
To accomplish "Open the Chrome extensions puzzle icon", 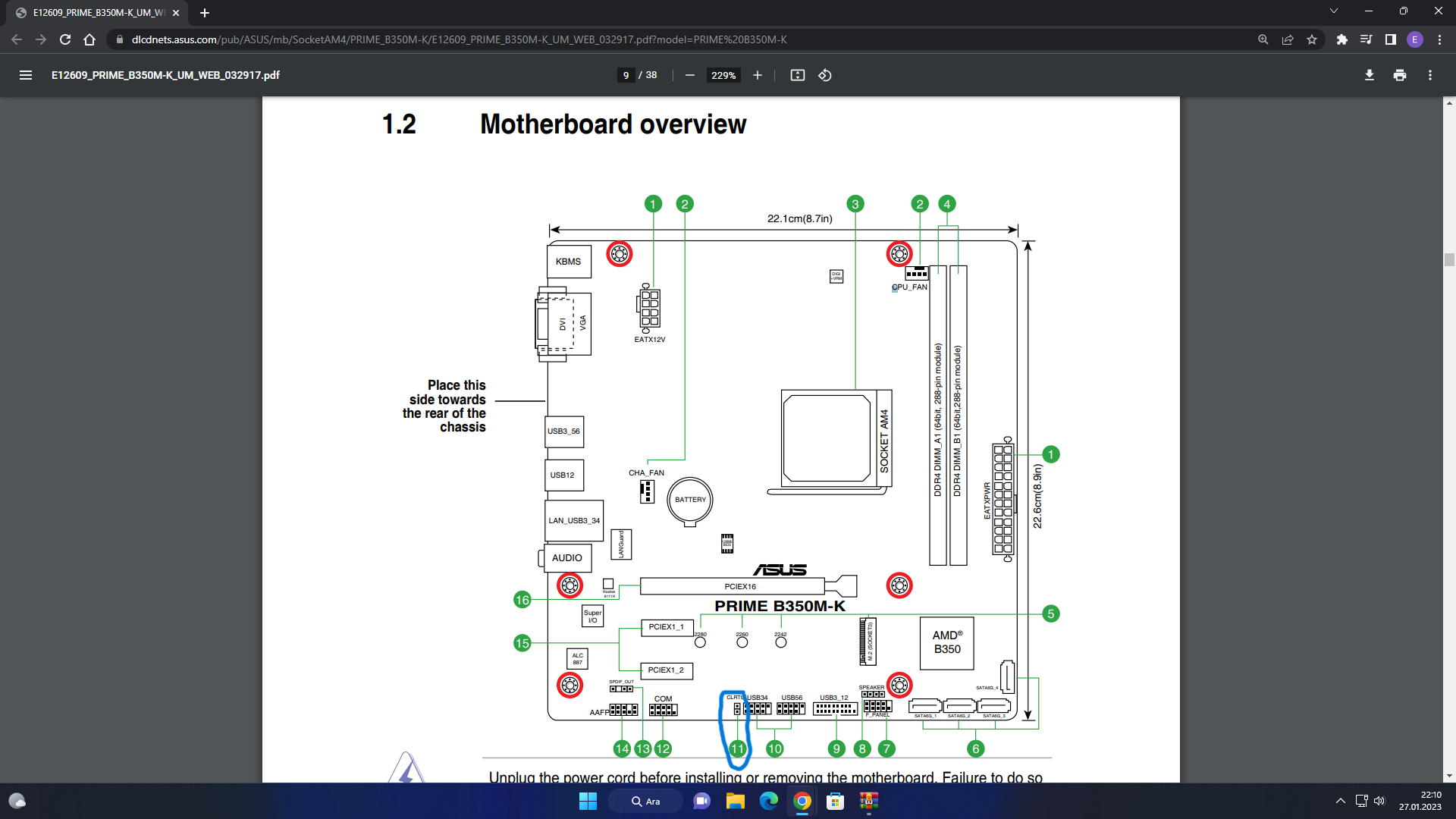I will click(x=1341, y=39).
